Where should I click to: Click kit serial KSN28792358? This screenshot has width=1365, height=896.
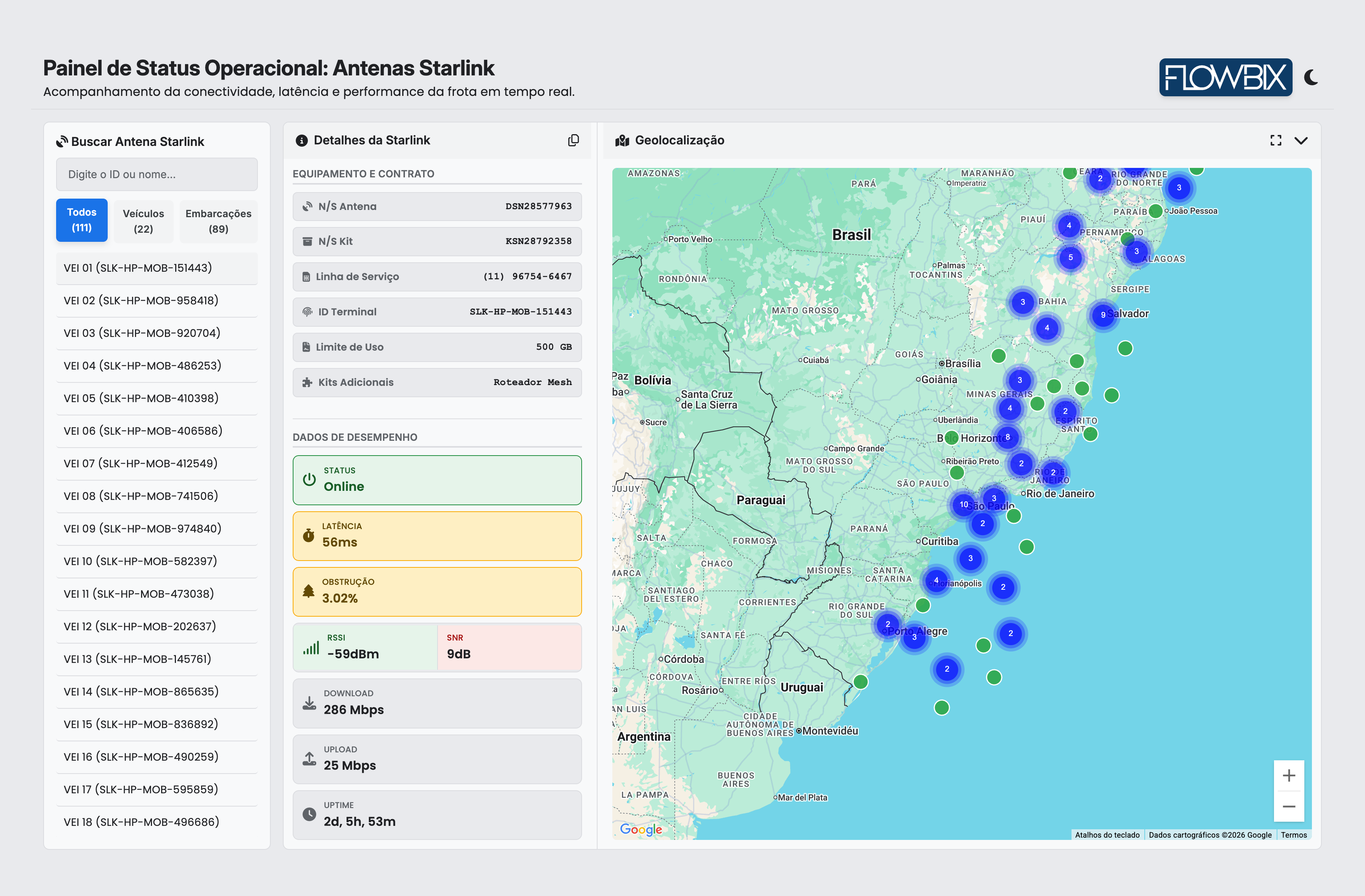(x=538, y=241)
